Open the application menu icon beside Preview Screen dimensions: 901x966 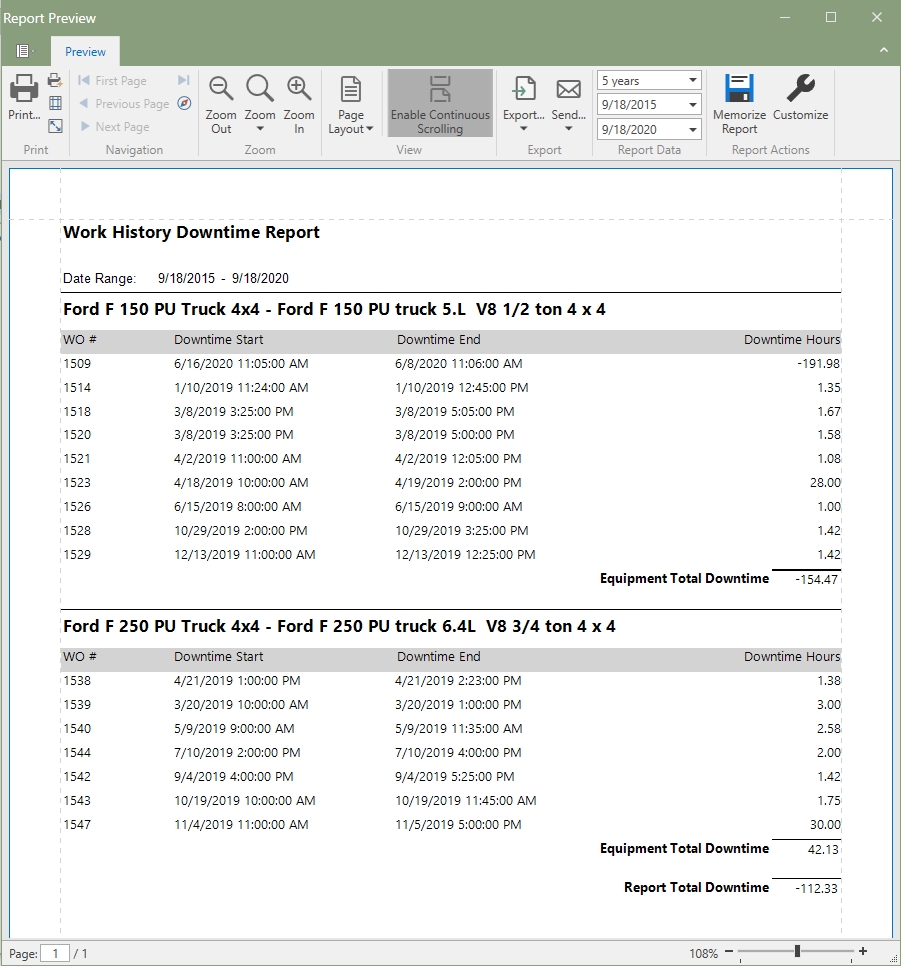tap(23, 51)
